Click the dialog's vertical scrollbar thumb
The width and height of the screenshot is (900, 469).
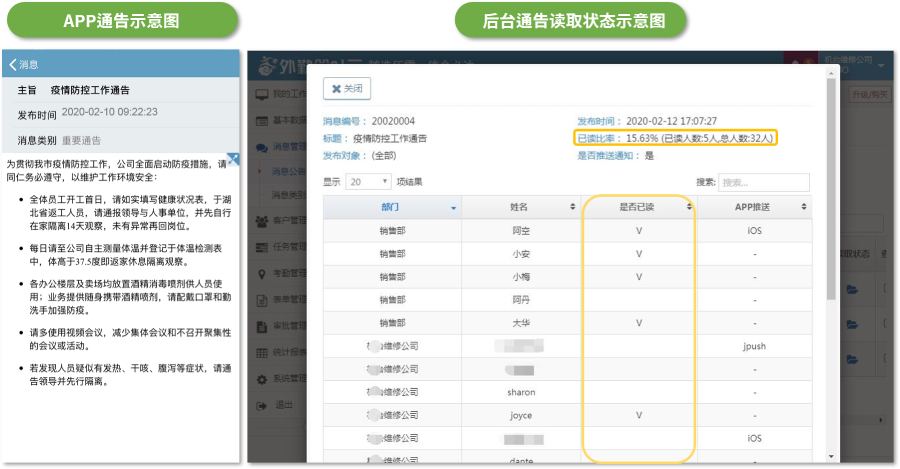pos(831,189)
